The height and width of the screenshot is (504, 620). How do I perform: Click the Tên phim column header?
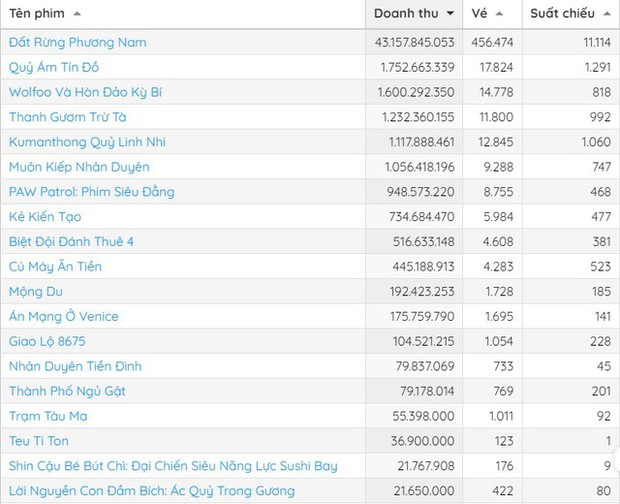pyautogui.click(x=37, y=14)
